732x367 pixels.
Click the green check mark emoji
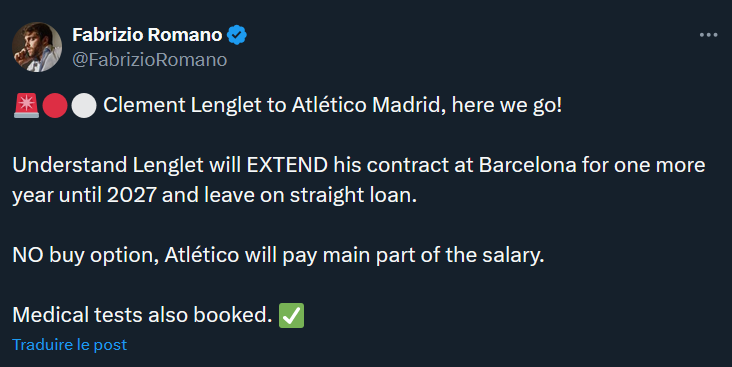[291, 315]
